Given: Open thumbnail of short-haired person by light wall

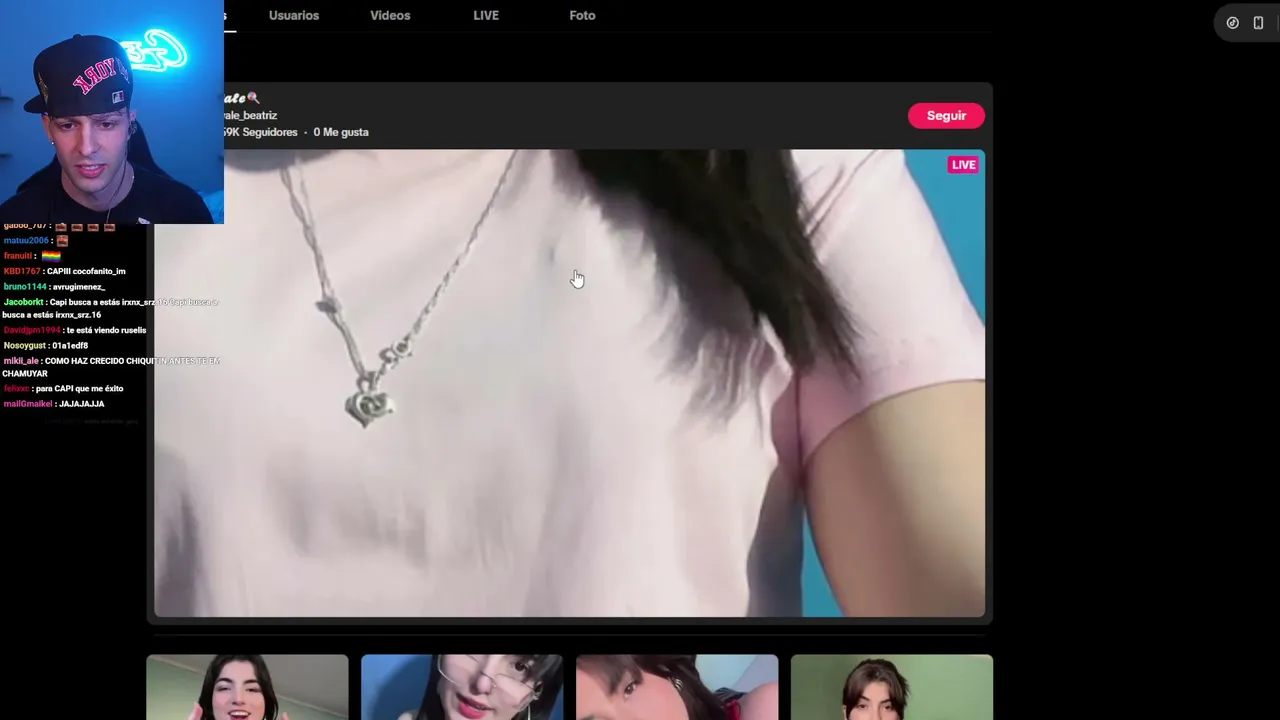Looking at the screenshot, I should coord(892,687).
